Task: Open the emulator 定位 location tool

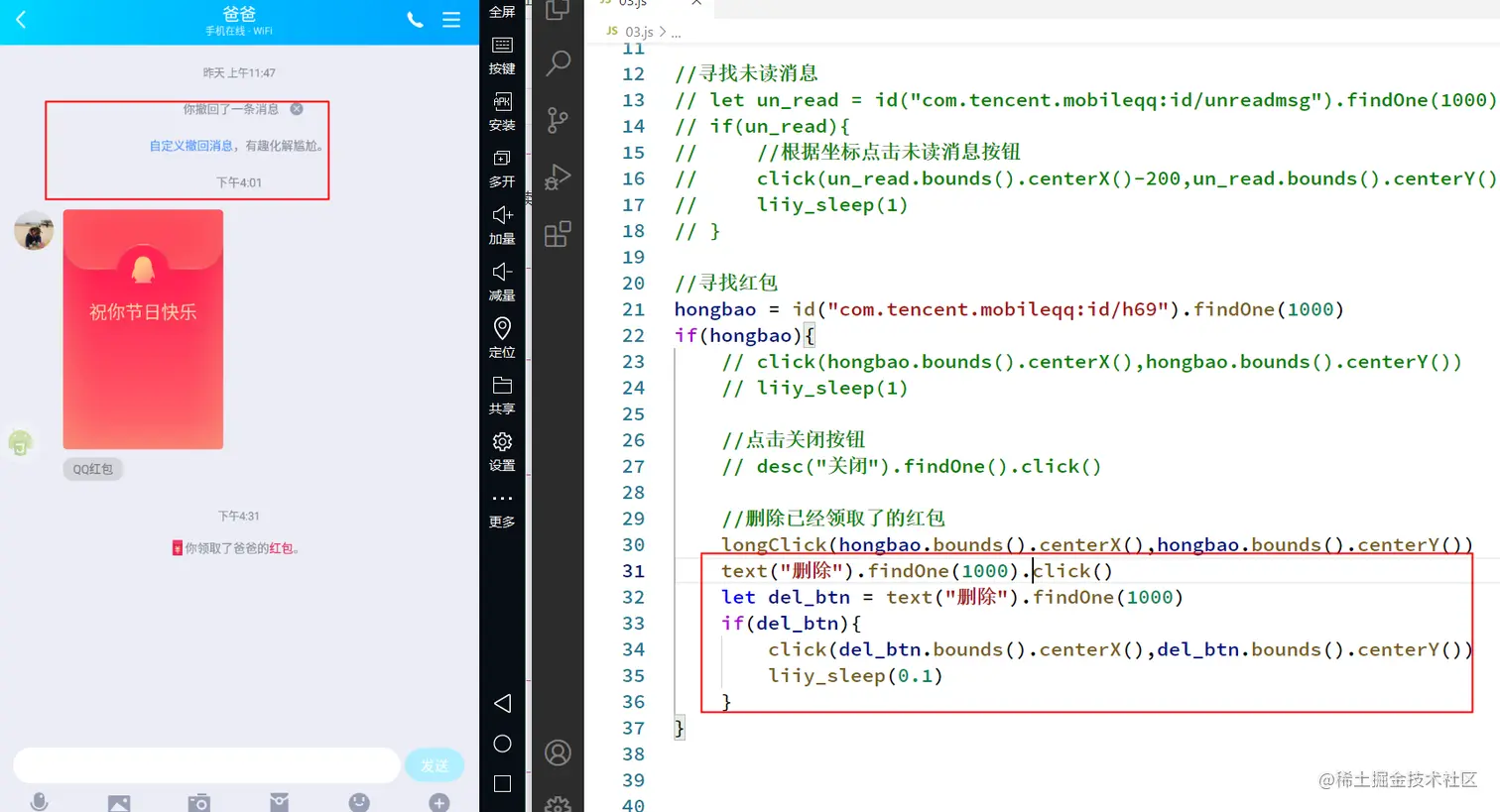Action: coord(502,339)
